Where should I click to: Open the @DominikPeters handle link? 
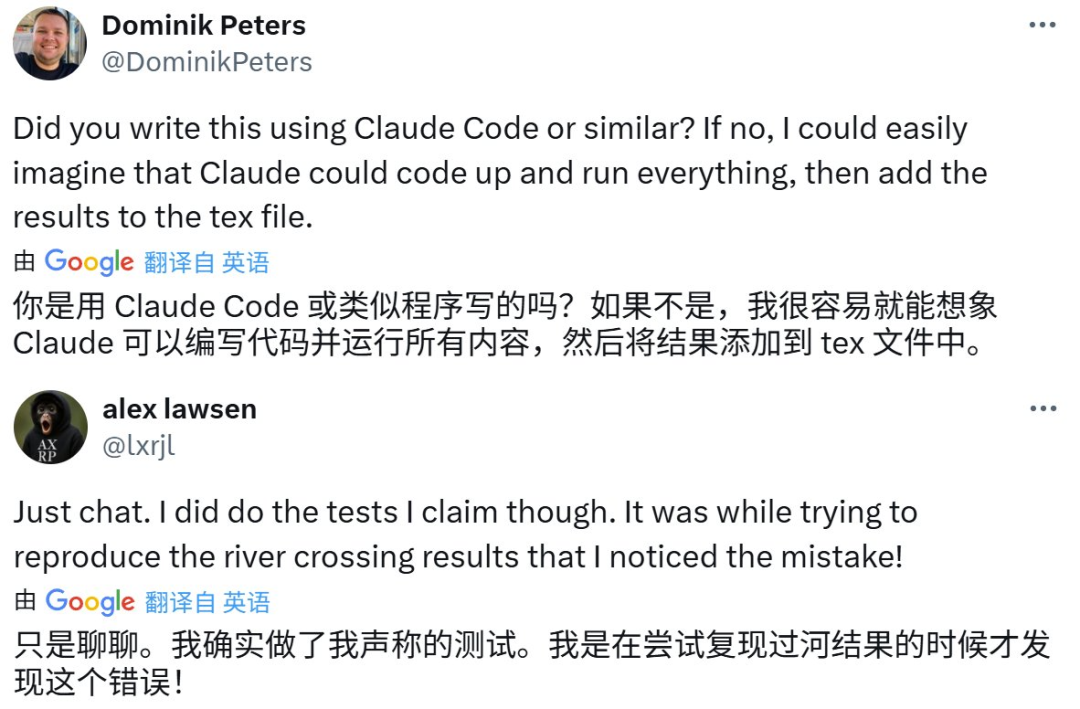207,62
